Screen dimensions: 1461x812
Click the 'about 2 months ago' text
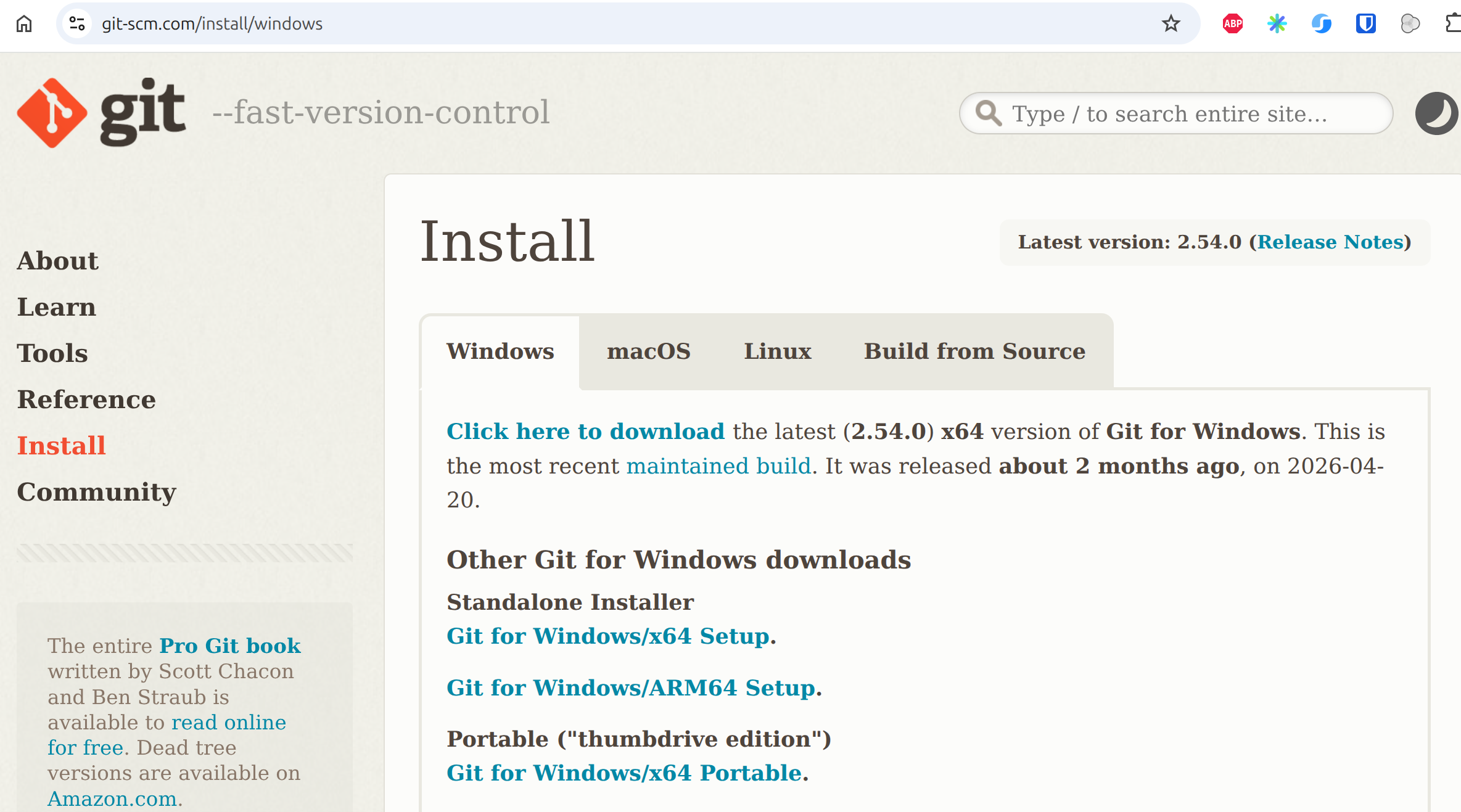[1119, 466]
